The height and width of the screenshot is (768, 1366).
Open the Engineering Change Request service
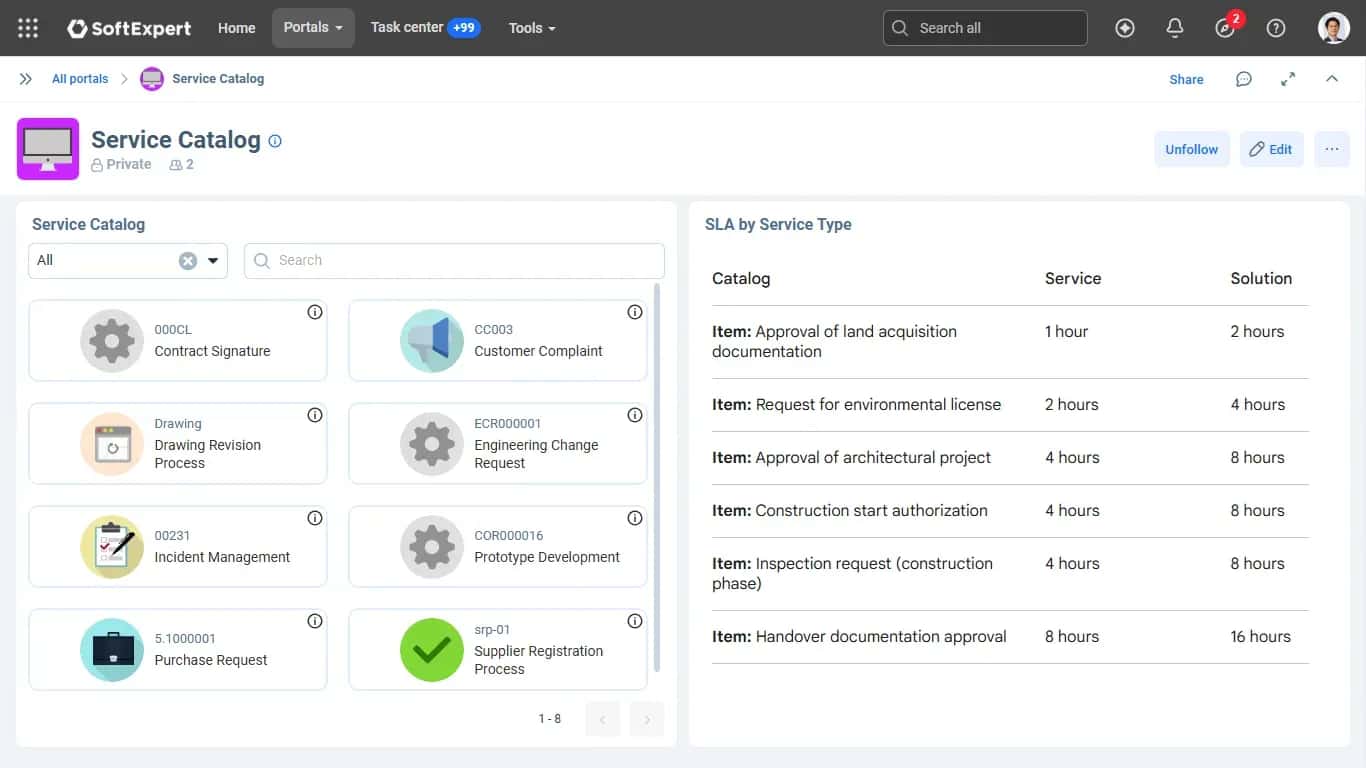pyautogui.click(x=498, y=444)
